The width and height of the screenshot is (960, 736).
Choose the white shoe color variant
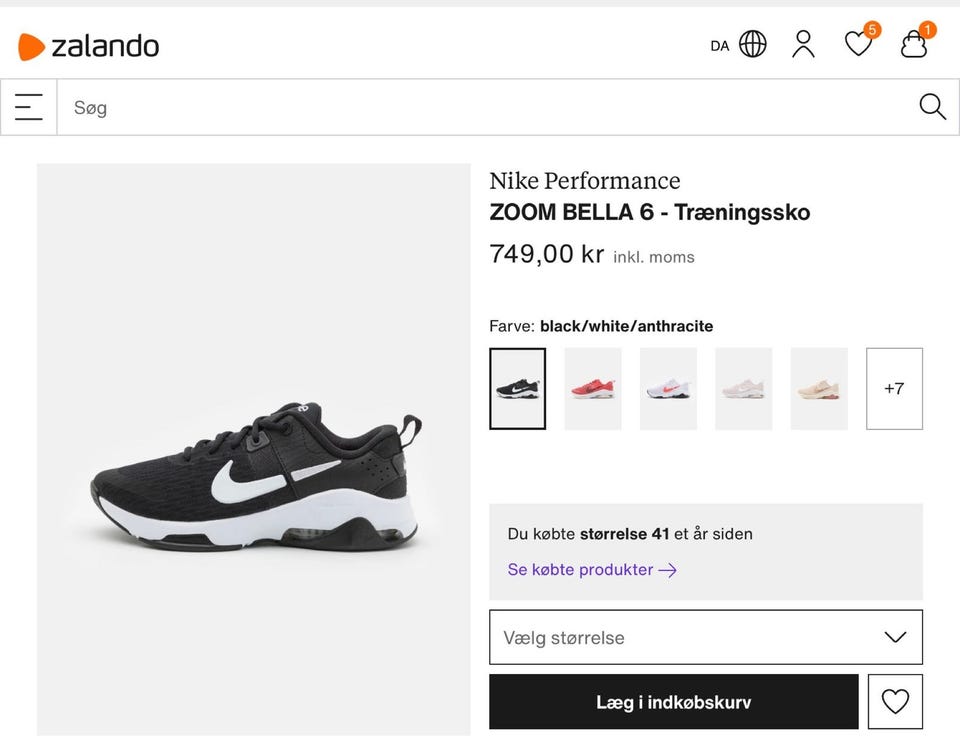[x=668, y=389]
